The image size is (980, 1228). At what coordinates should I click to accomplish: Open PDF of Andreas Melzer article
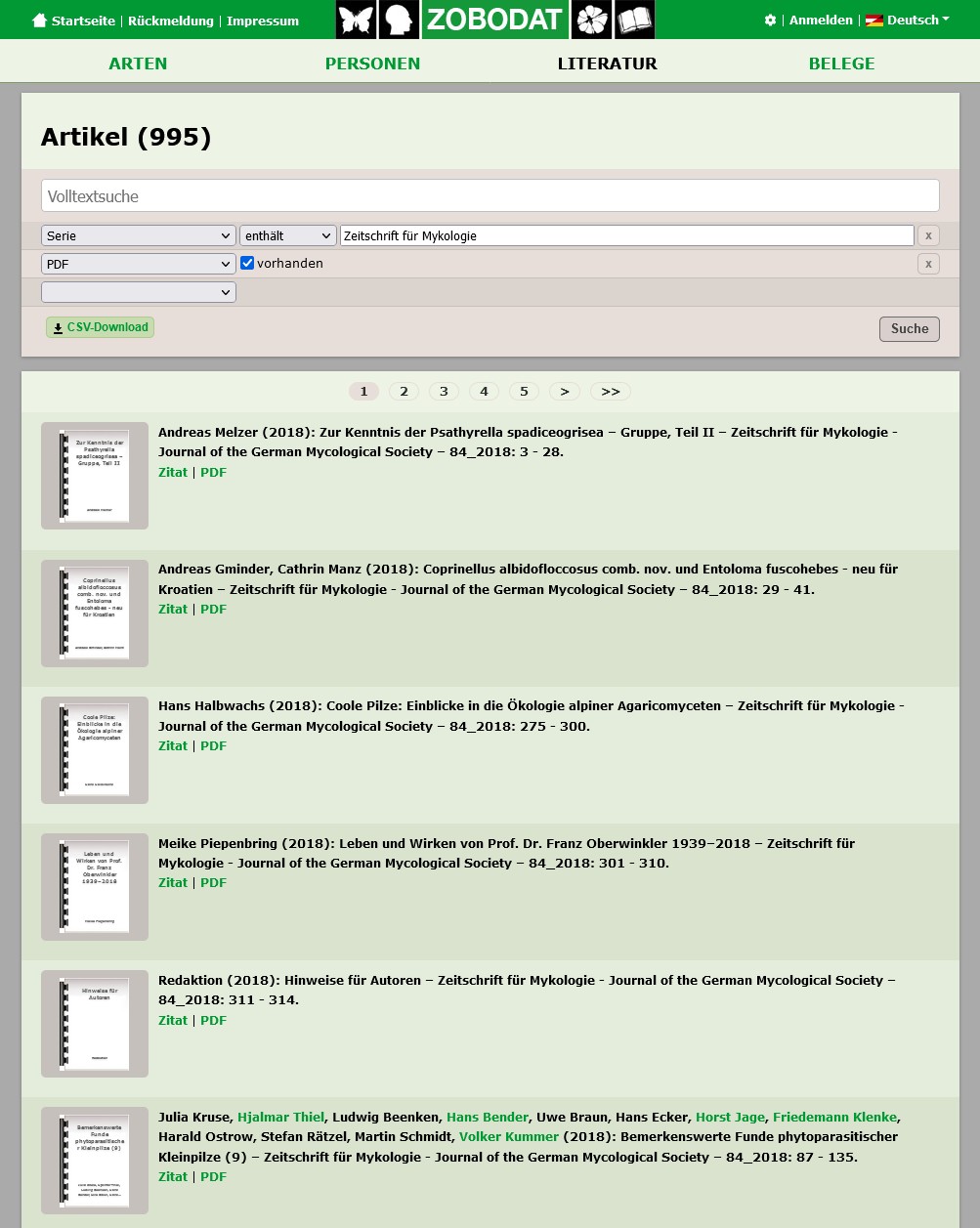213,472
